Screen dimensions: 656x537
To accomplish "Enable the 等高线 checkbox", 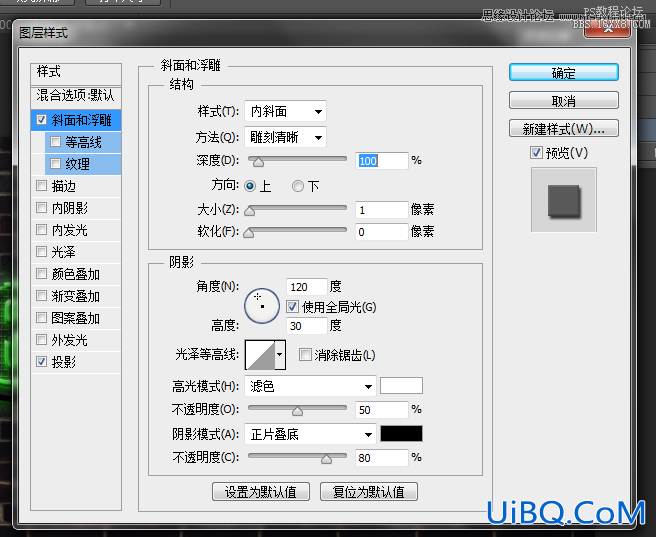I will (x=55, y=141).
